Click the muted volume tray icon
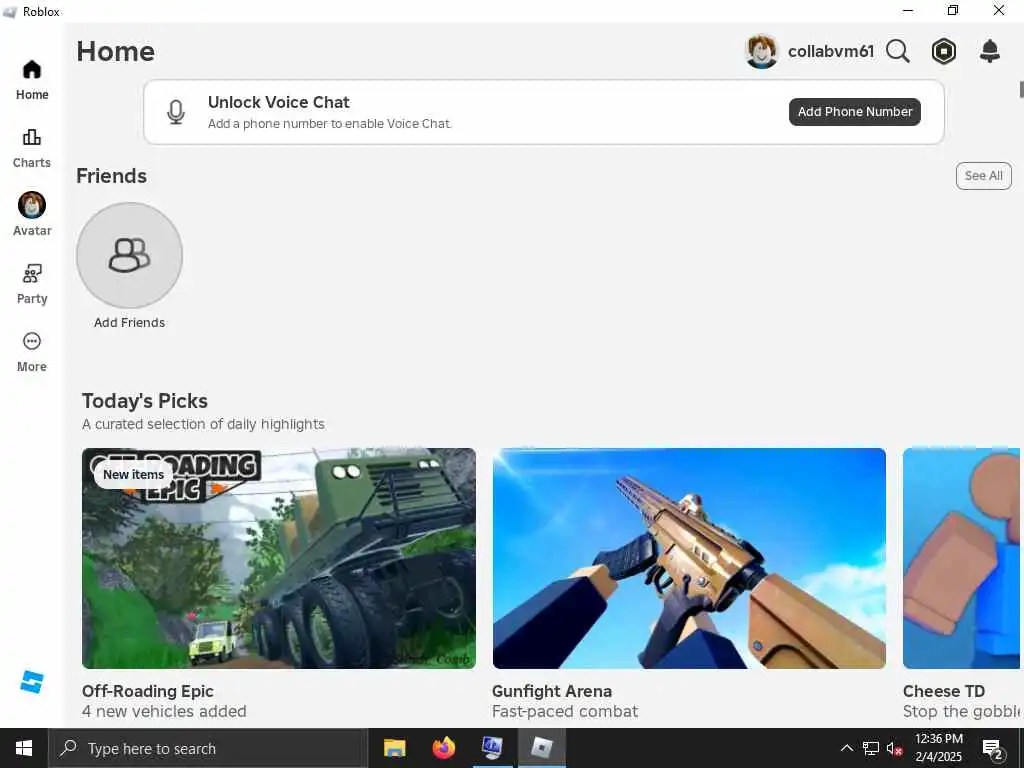Image resolution: width=1024 pixels, height=768 pixels. click(x=895, y=748)
